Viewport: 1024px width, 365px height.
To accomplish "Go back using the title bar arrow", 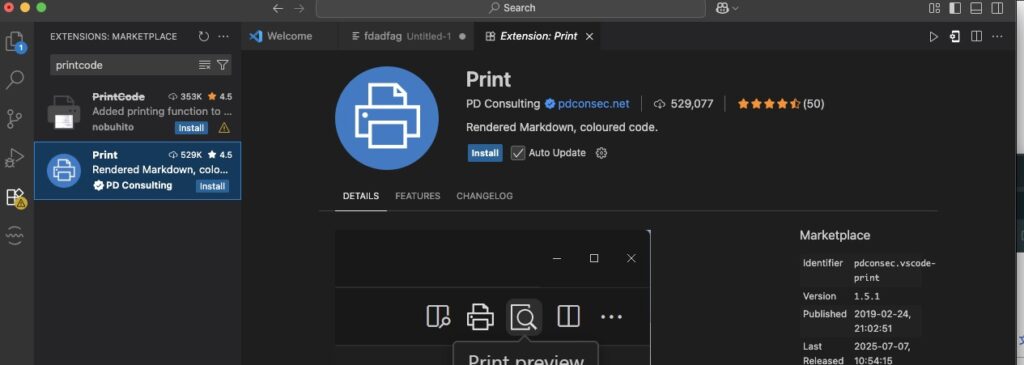I will click(278, 8).
